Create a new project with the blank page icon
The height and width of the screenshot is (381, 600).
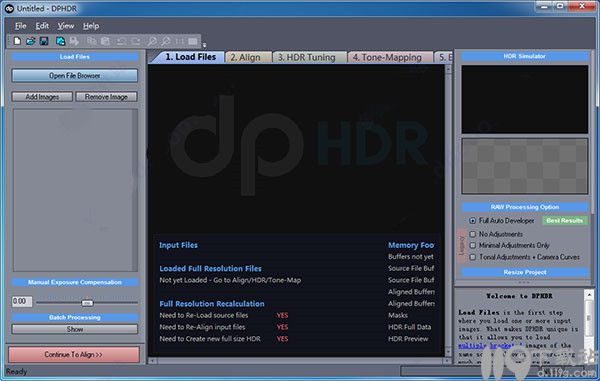[17, 41]
